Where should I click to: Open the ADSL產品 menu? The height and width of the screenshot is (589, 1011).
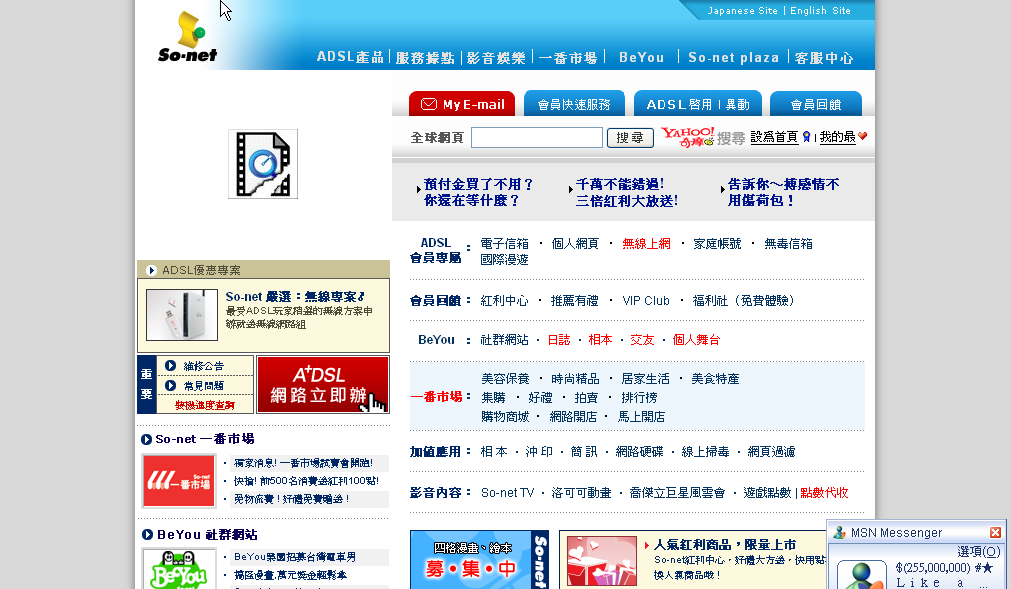point(350,57)
